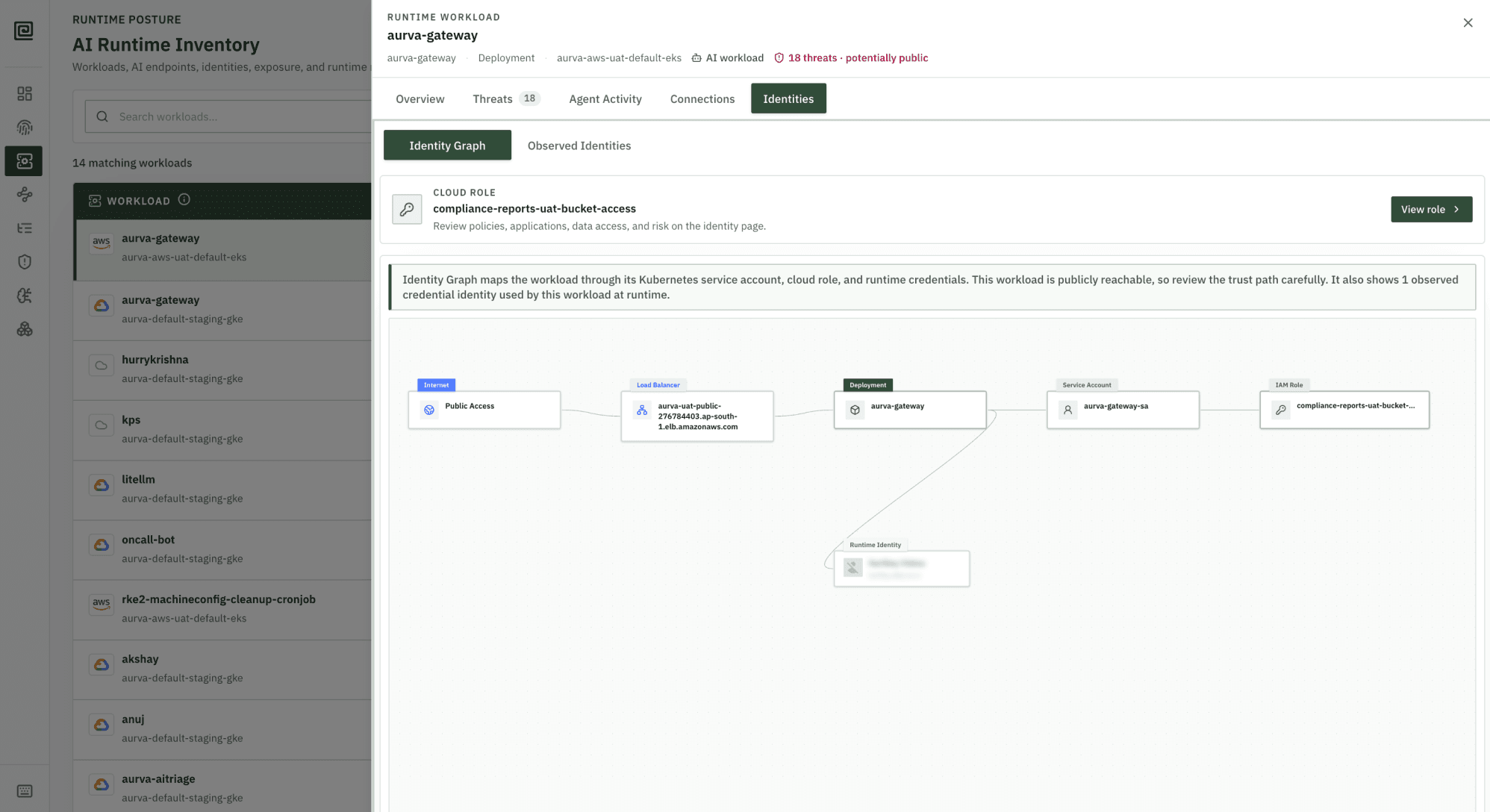Open the stacked cubes sidebar icon
Viewport: 1490px width, 812px height.
(x=25, y=329)
